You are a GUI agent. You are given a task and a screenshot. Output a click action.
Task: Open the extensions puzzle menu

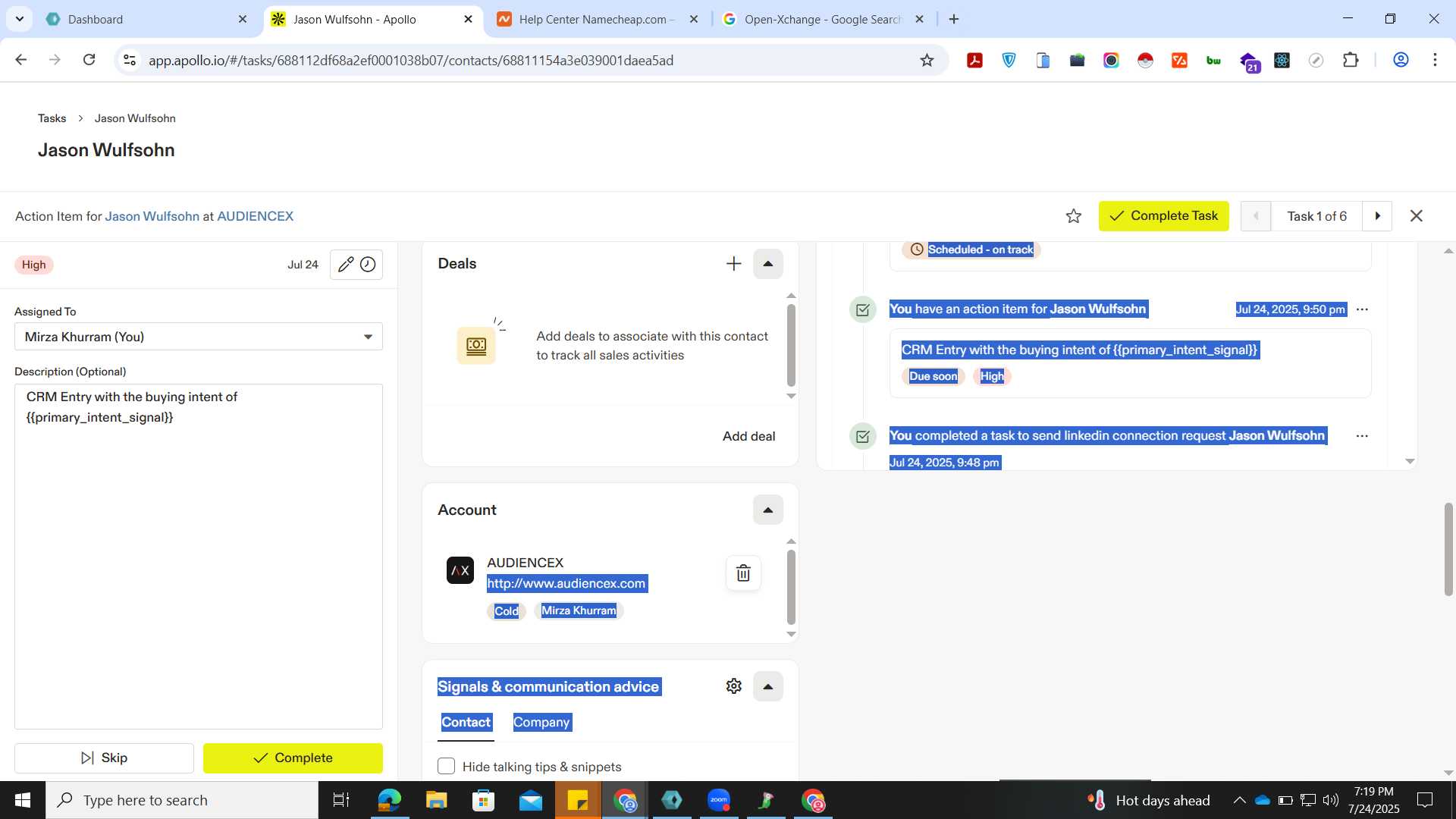1351,61
